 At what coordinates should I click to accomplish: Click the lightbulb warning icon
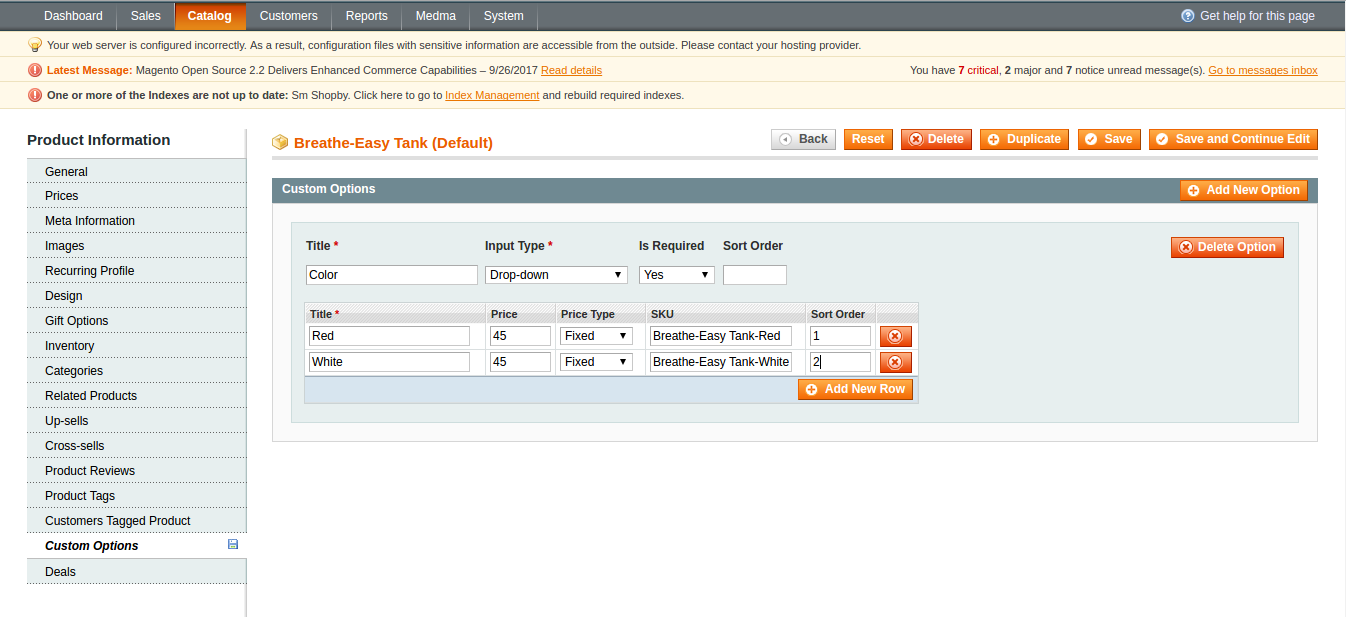pos(35,45)
